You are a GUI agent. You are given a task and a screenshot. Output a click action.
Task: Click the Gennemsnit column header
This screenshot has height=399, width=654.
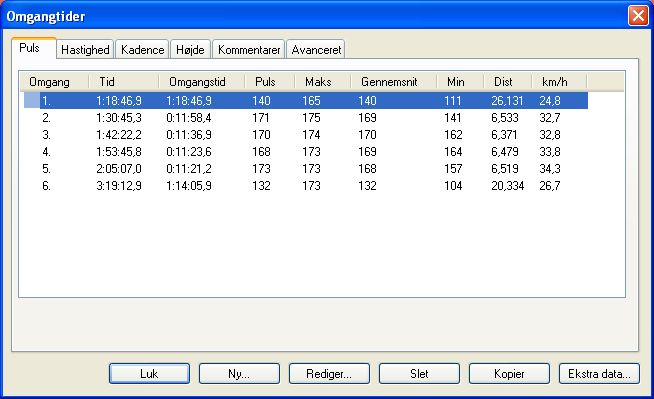click(x=394, y=82)
